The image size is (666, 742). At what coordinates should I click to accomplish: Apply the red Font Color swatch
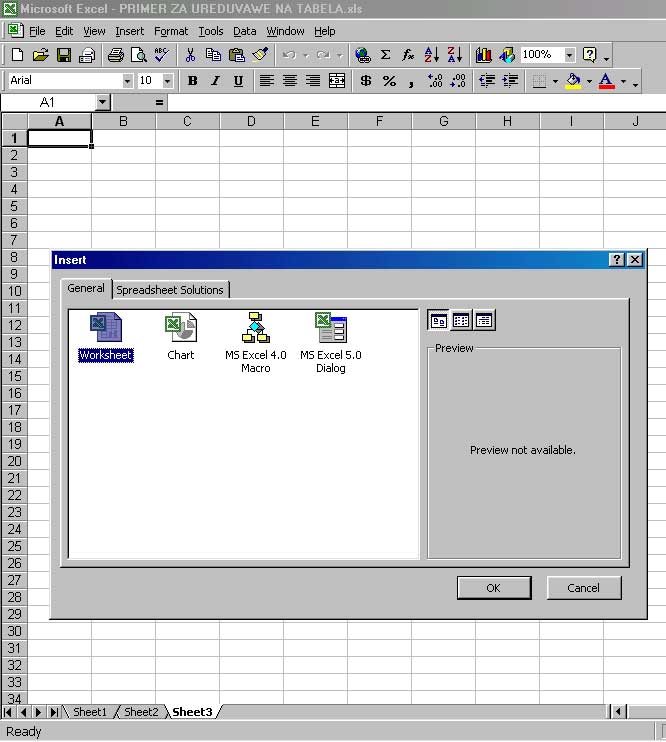pos(606,81)
